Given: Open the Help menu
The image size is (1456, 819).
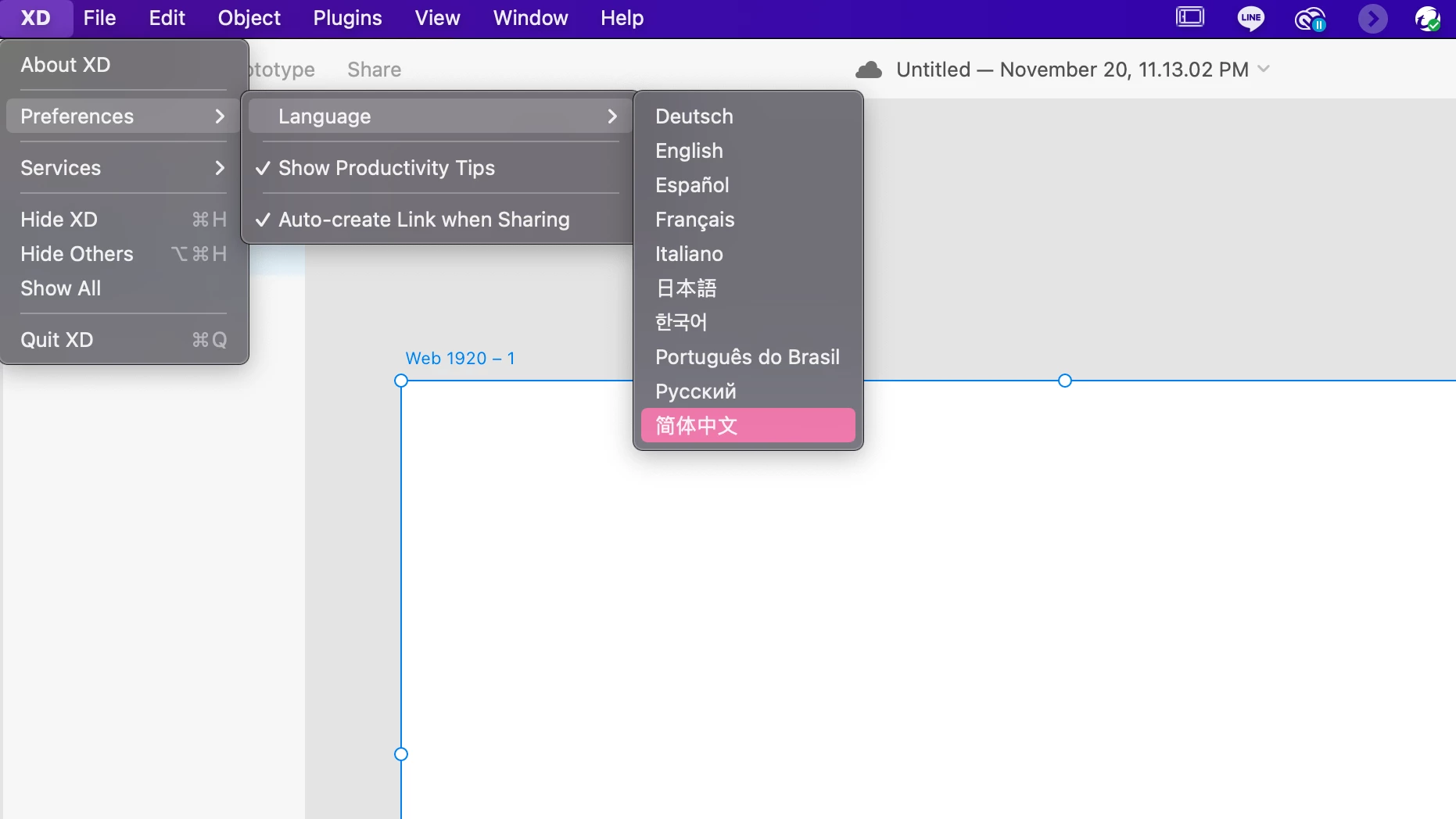Looking at the screenshot, I should (622, 18).
